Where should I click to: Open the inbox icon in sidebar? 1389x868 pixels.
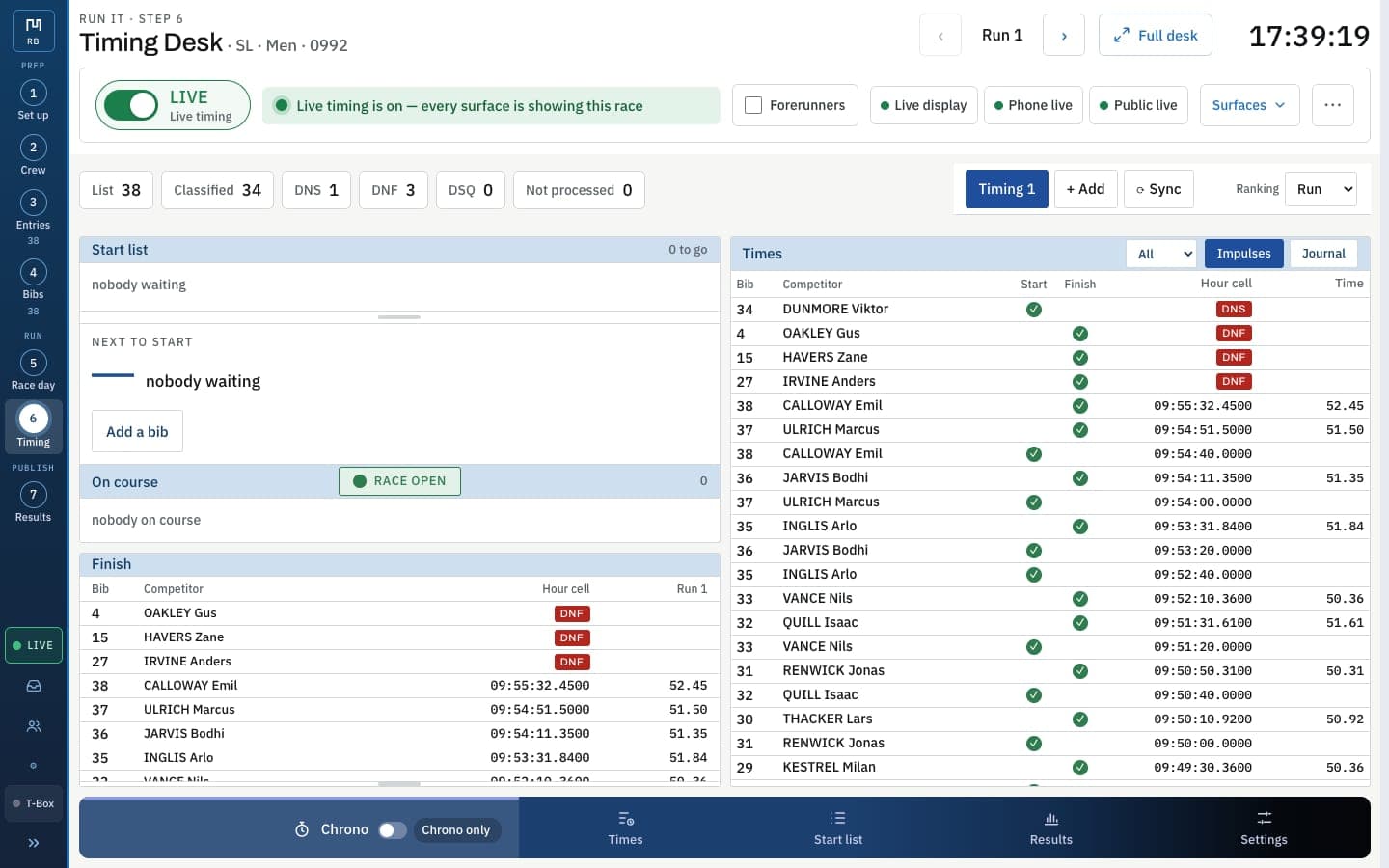(34, 686)
